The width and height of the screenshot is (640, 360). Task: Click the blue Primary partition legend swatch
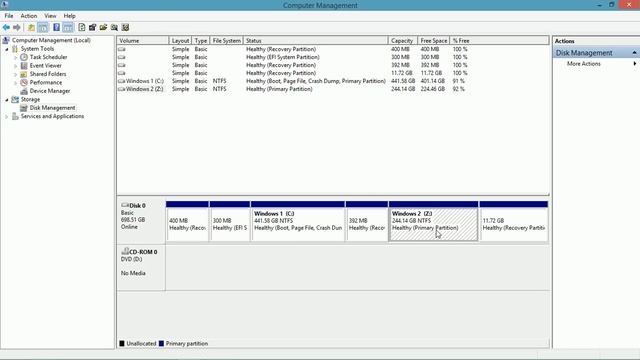(161, 343)
